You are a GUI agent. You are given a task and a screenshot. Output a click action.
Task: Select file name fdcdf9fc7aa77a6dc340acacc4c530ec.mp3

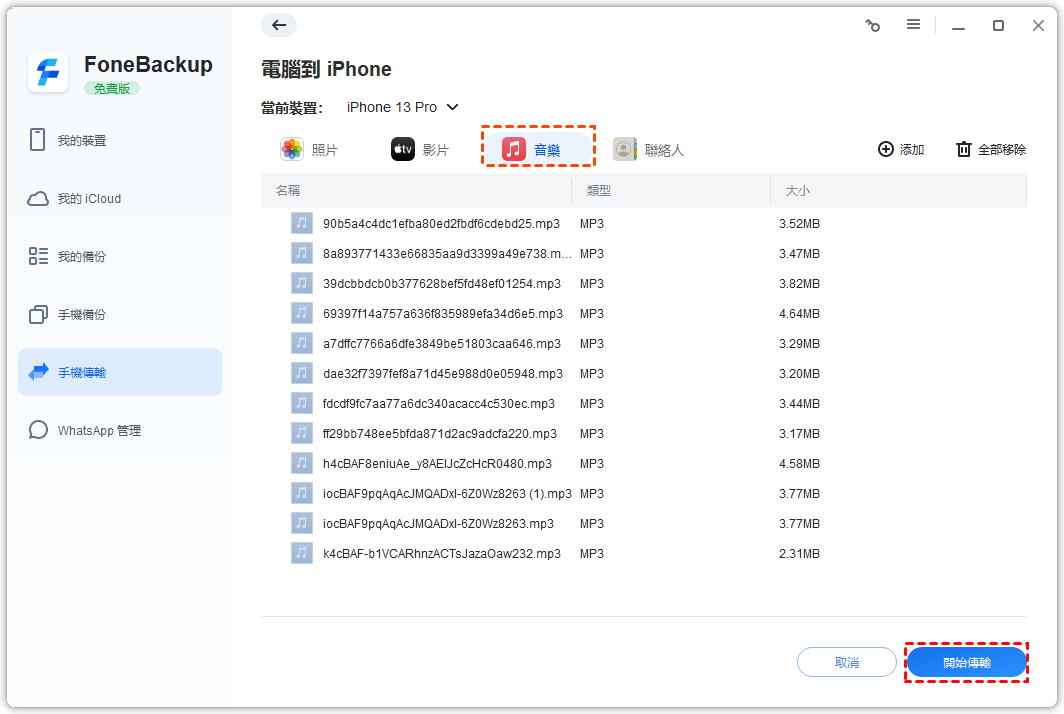(438, 403)
